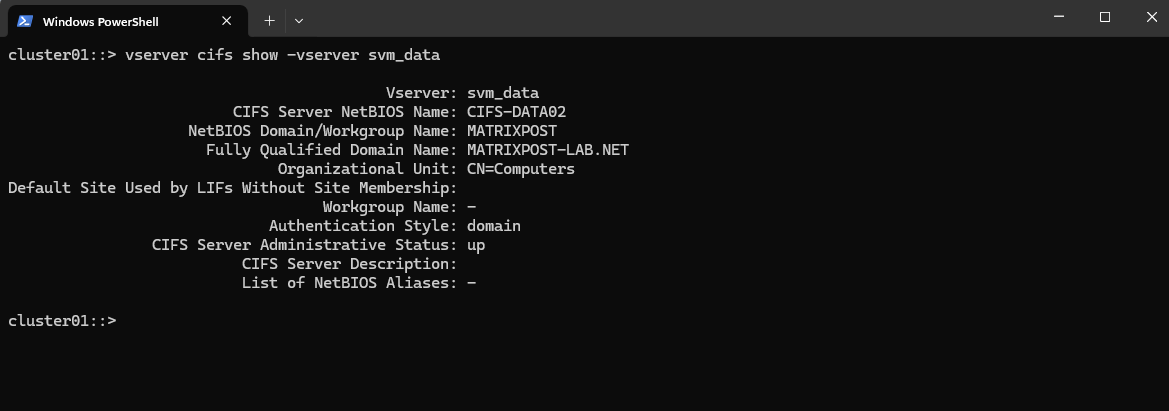This screenshot has width=1169, height=411.
Task: Click the MATRIXPOST-LAB.NET domain name
Action: (x=547, y=150)
